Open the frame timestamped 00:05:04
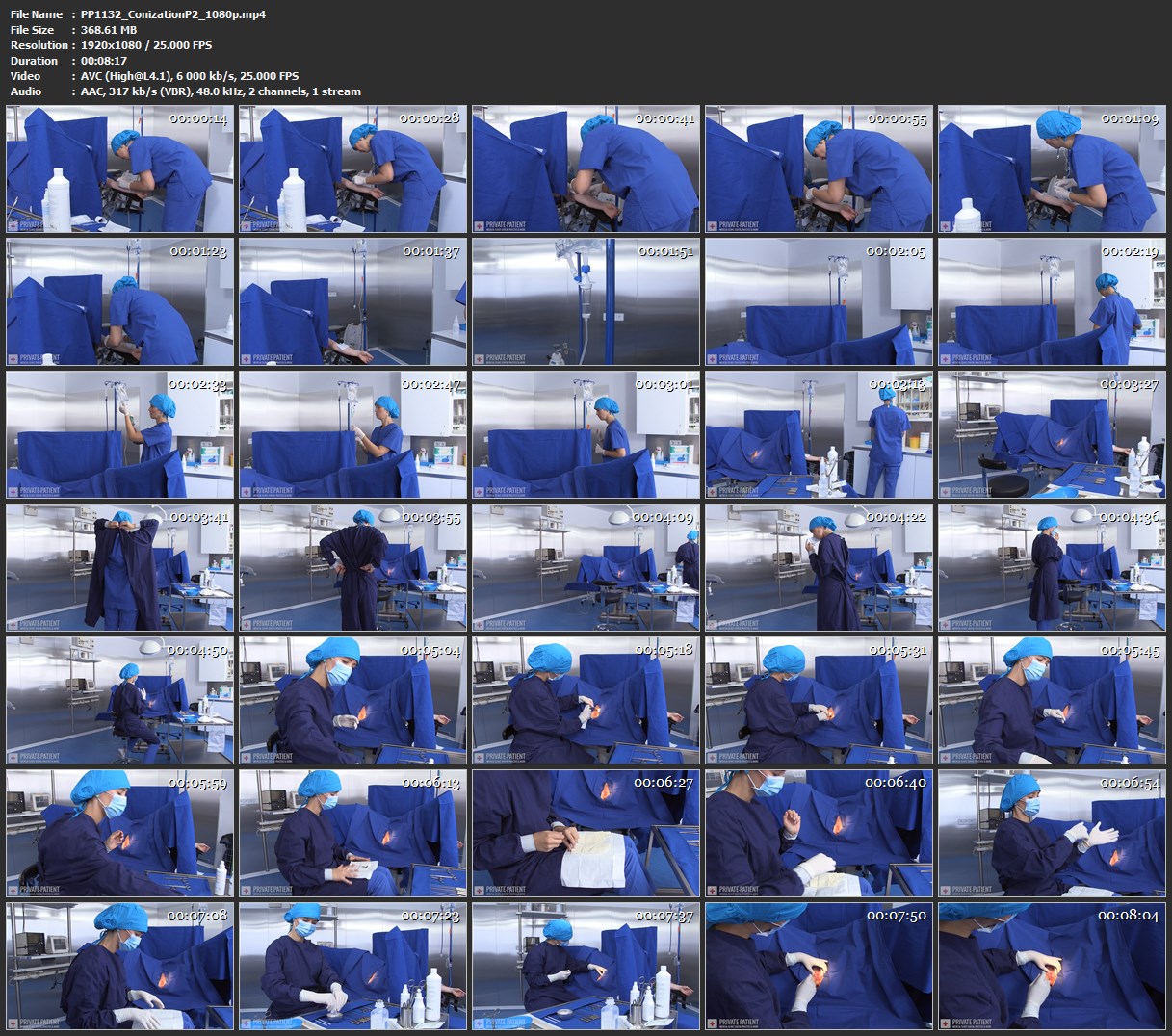This screenshot has height=1036, width=1172. (352, 700)
